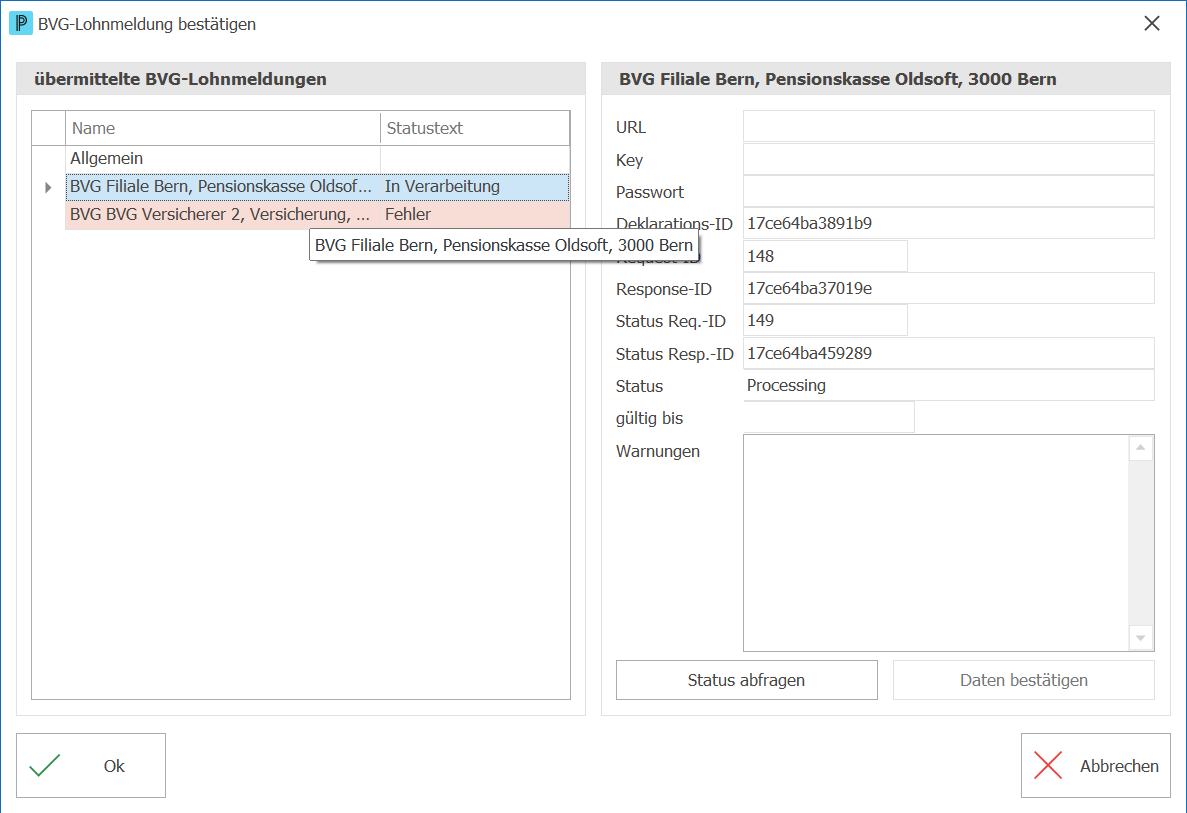Click the Response-ID field 17ce64ba37019e
Viewport: 1187px width, 813px height.
[949, 288]
